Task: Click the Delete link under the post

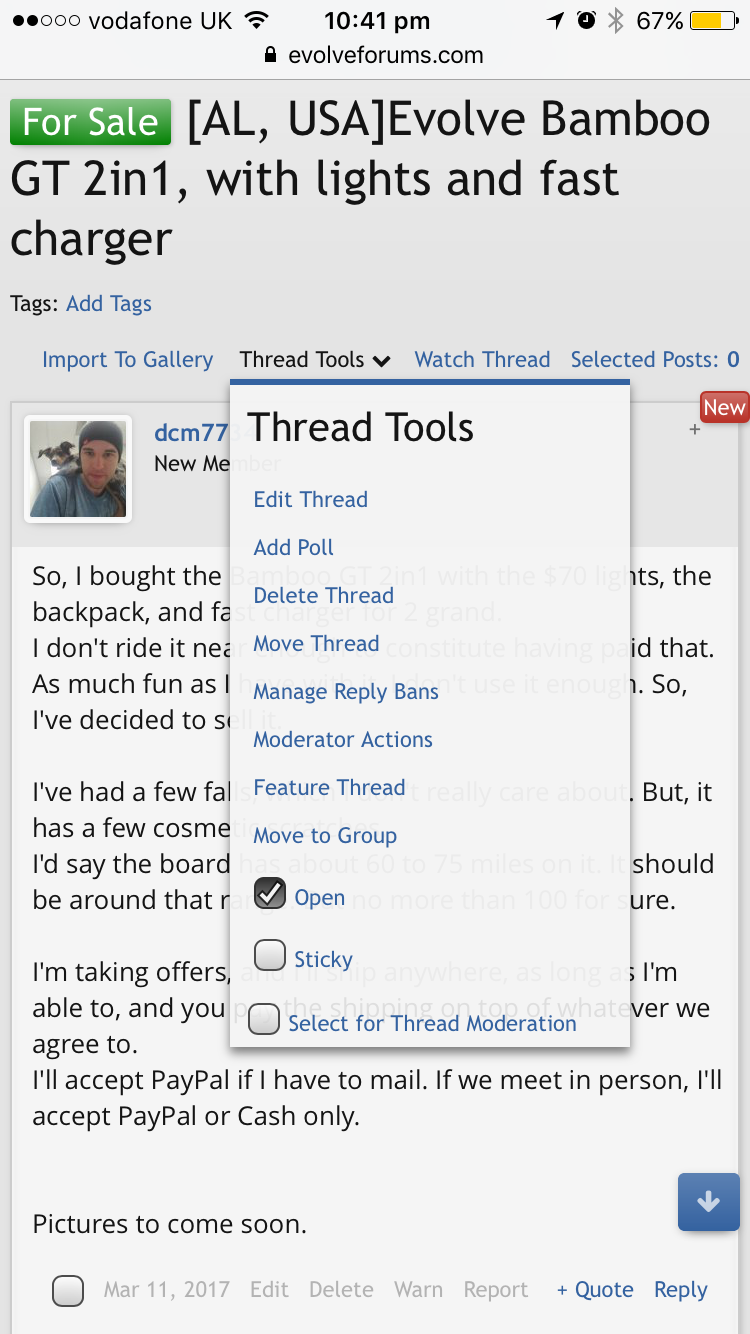Action: pos(341,1290)
